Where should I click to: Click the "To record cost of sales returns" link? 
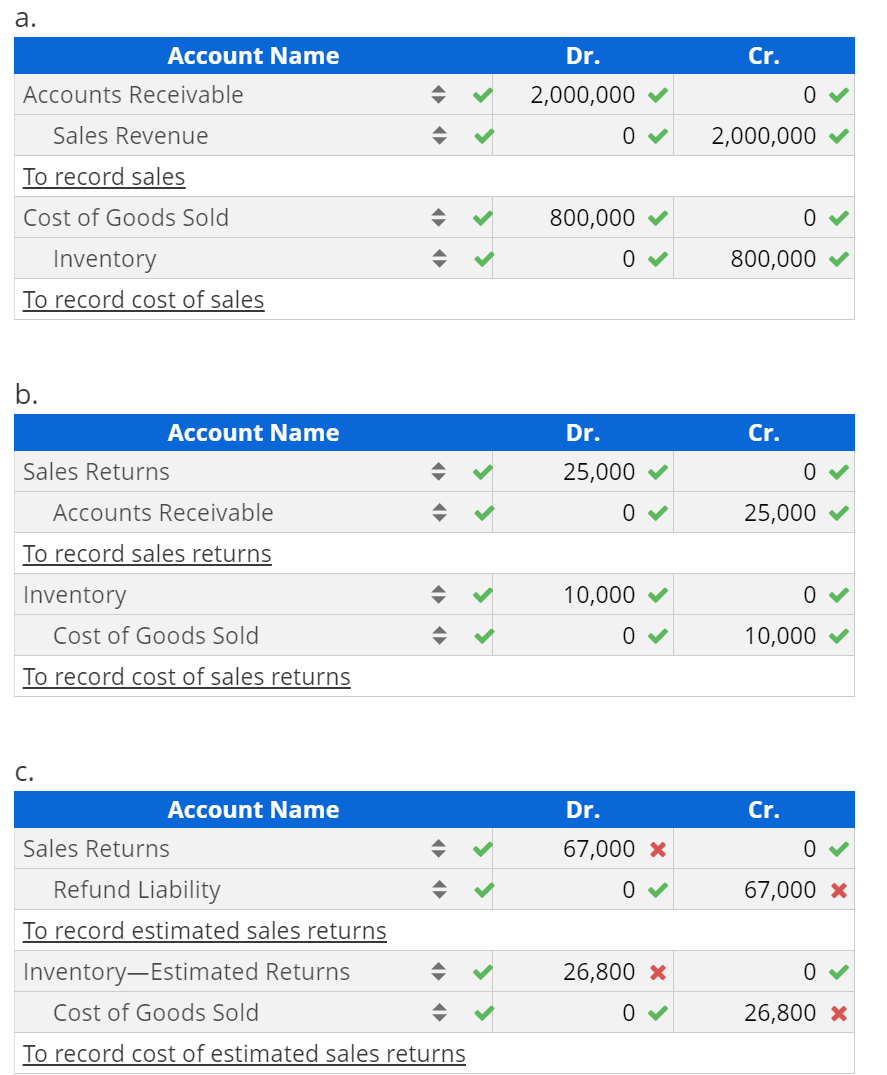pos(186,677)
